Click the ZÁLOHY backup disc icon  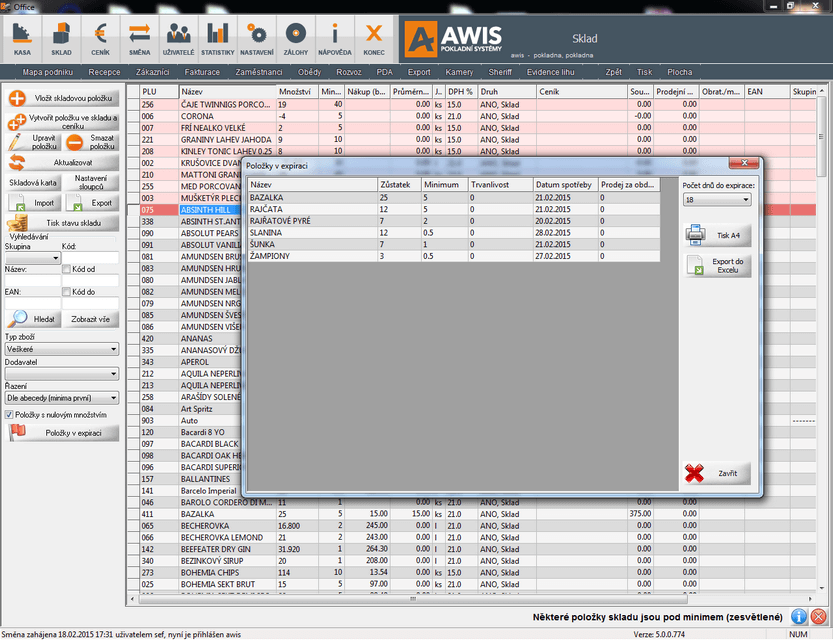pos(295,37)
